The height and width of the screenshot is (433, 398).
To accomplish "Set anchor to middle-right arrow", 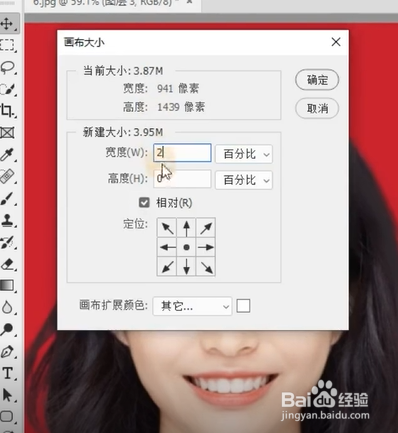I will 206,247.
